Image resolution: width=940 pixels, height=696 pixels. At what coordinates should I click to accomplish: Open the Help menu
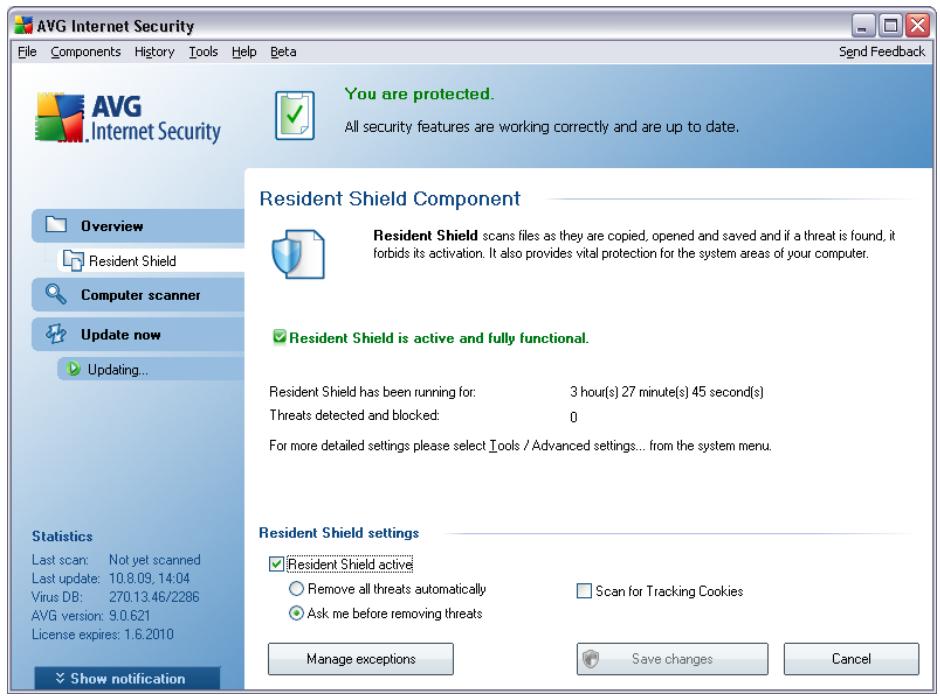click(244, 52)
